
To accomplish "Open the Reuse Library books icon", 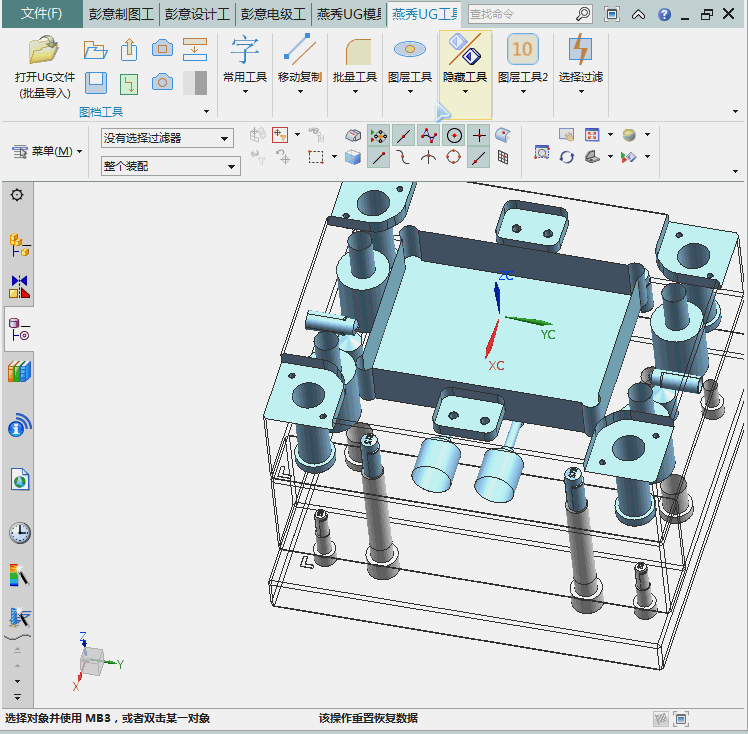I will [18, 372].
